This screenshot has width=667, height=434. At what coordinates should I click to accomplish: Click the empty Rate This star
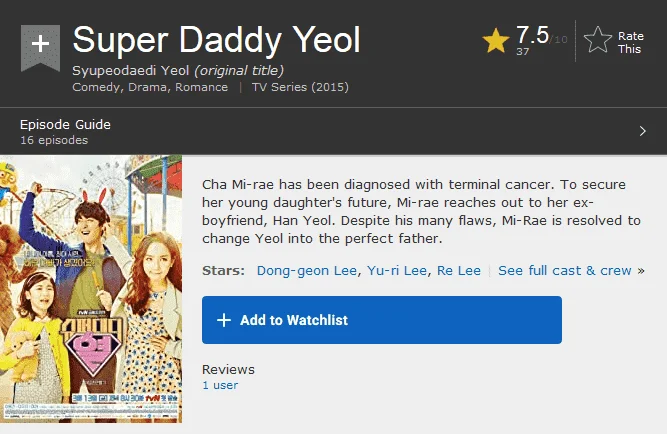tap(598, 40)
